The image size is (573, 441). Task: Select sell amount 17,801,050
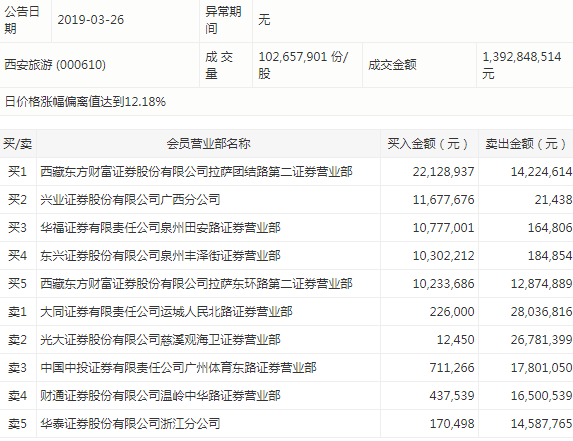pos(542,368)
